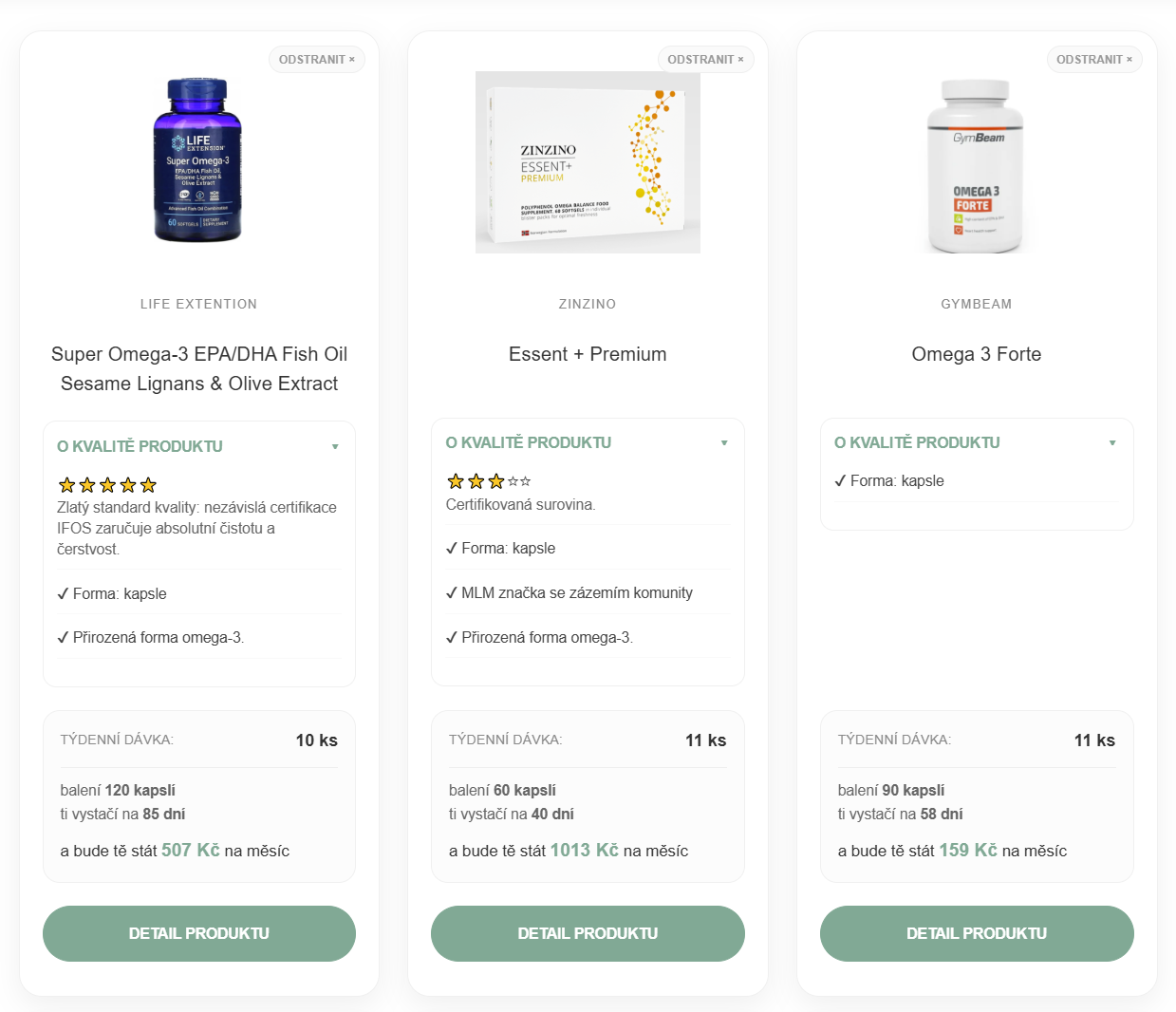Remove the GymBeam Omega 3 Forte card
Viewport: 1176px width, 1012px height.
(1093, 59)
